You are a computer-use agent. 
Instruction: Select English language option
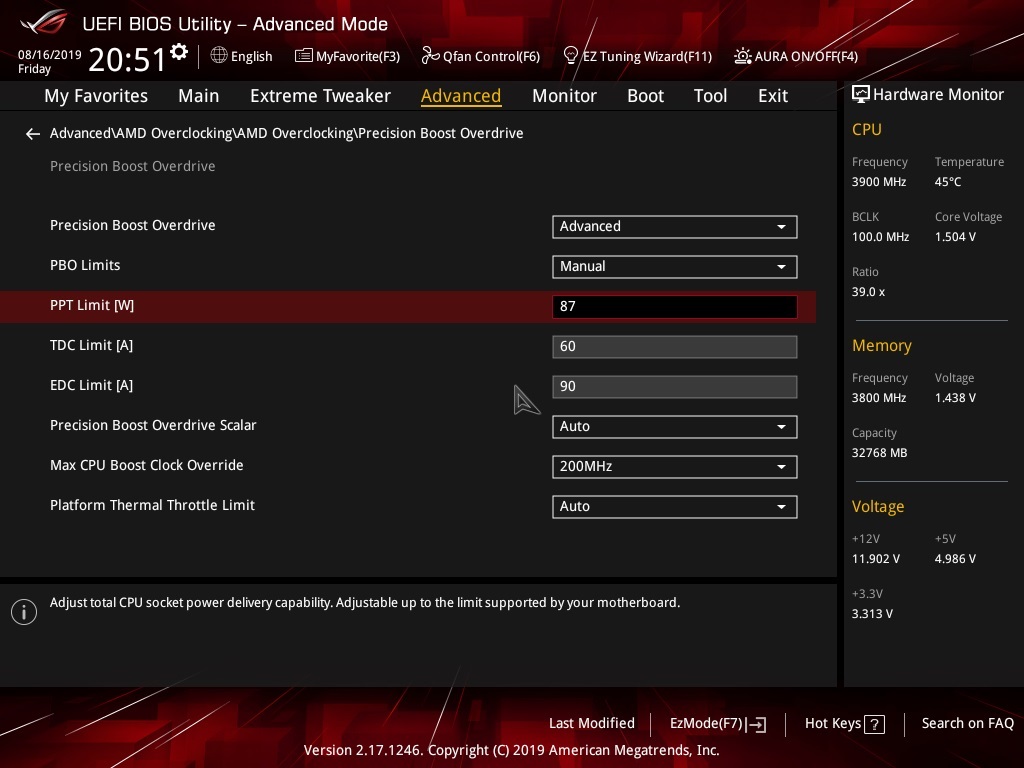coord(251,57)
